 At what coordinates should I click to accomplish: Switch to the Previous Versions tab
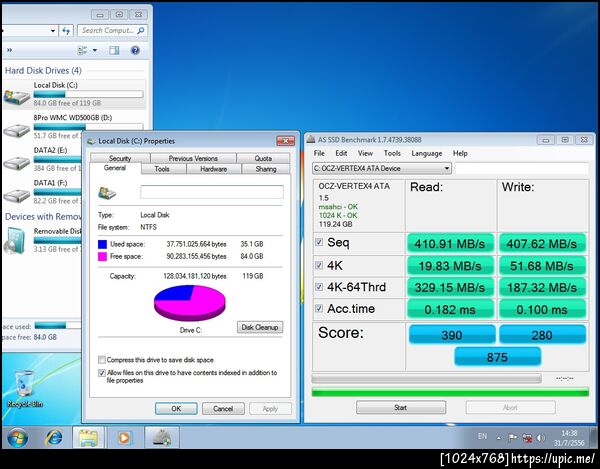click(x=193, y=158)
